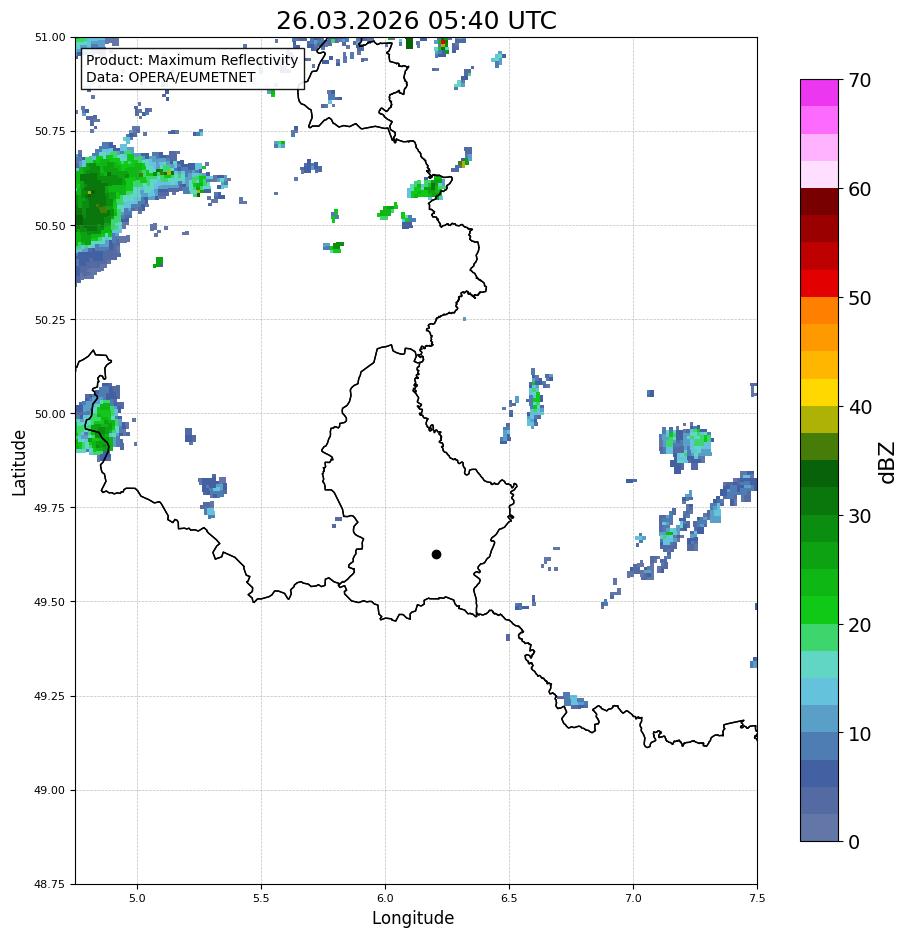Screen dimensions: 908x937
Task: Click colorbar tick label "10"
Action: (x=860, y=733)
